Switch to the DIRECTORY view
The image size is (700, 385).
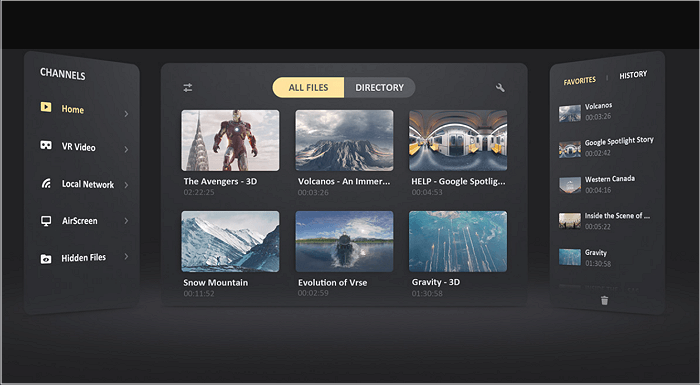(379, 88)
